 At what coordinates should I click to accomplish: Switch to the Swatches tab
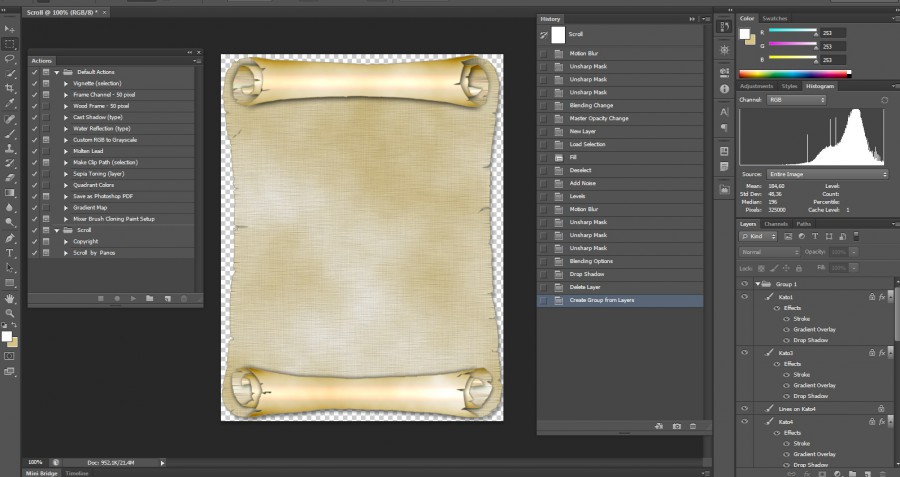775,19
